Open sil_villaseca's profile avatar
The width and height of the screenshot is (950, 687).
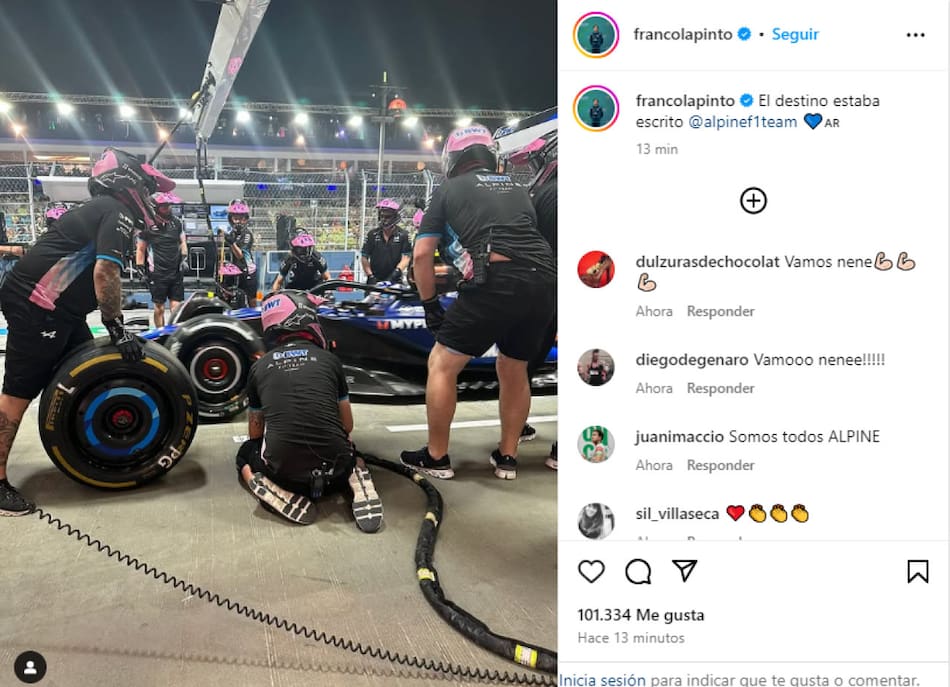tap(596, 520)
